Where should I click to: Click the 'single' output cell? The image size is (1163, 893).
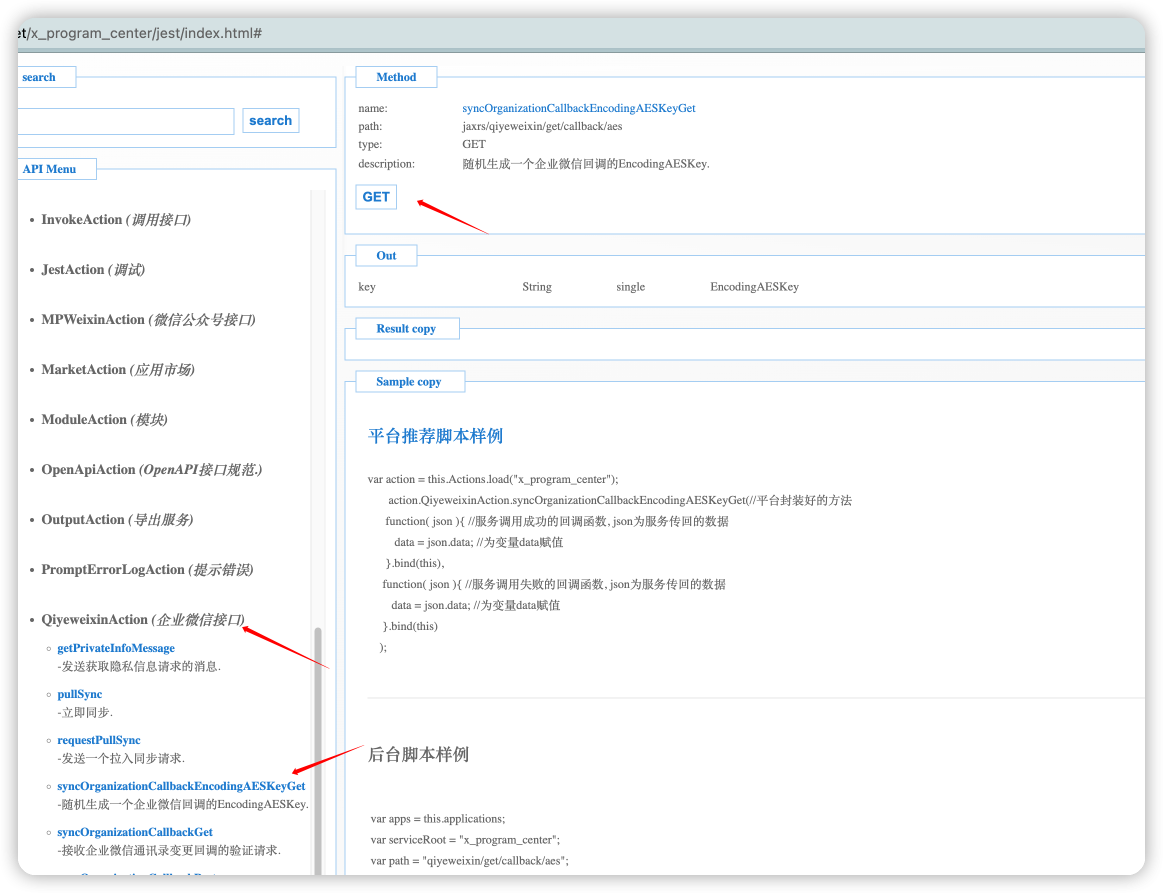[x=630, y=287]
